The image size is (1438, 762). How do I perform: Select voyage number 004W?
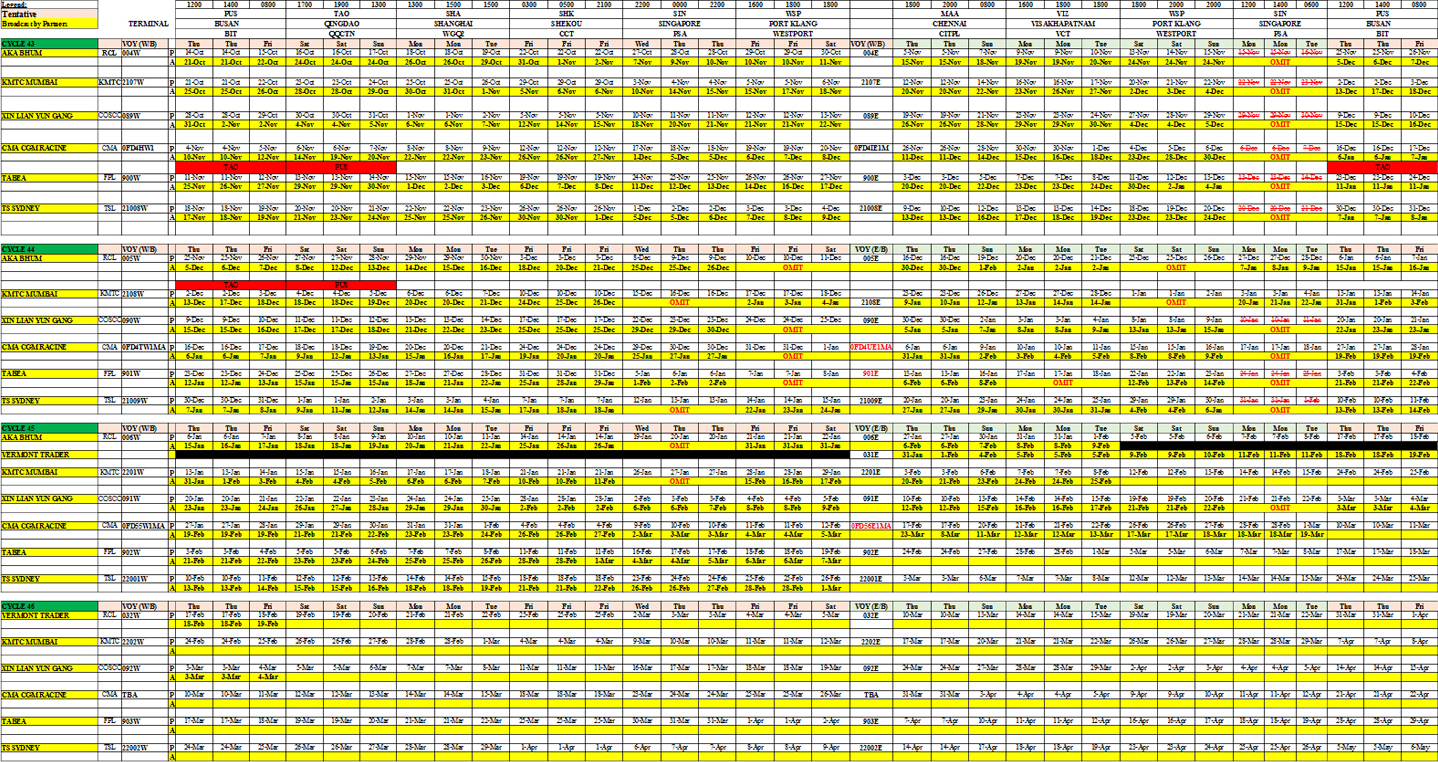pos(144,53)
